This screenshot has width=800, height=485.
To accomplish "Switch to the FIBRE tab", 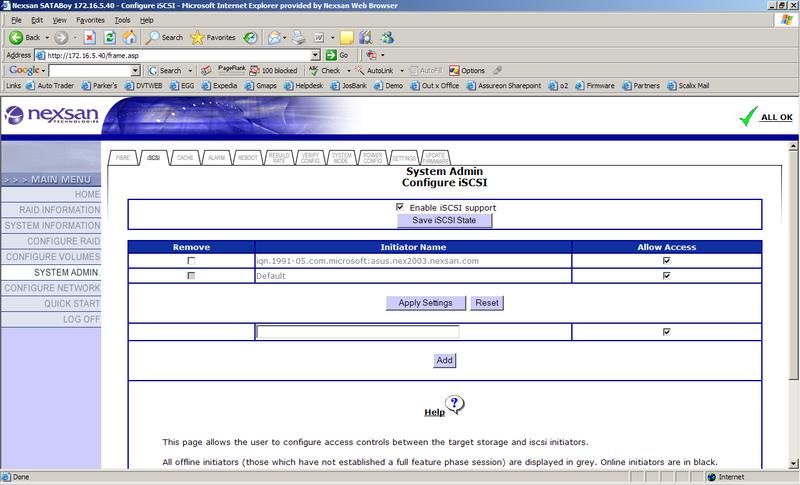I will click(x=122, y=158).
